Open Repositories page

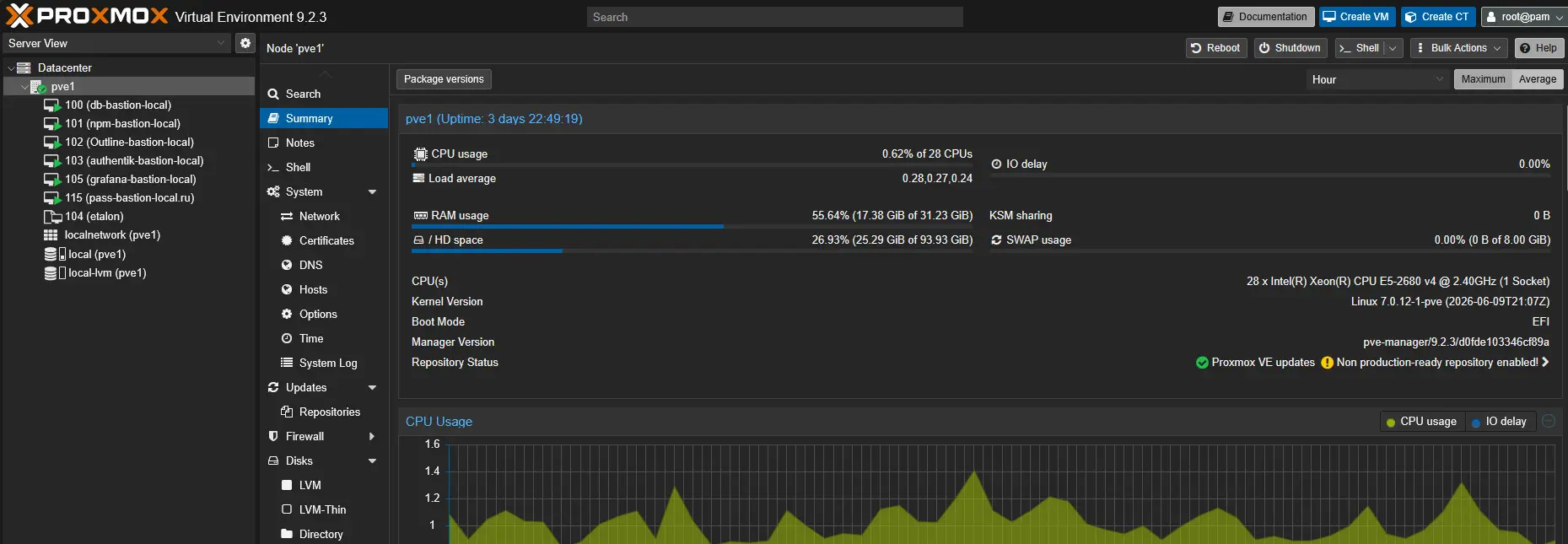pyautogui.click(x=324, y=412)
